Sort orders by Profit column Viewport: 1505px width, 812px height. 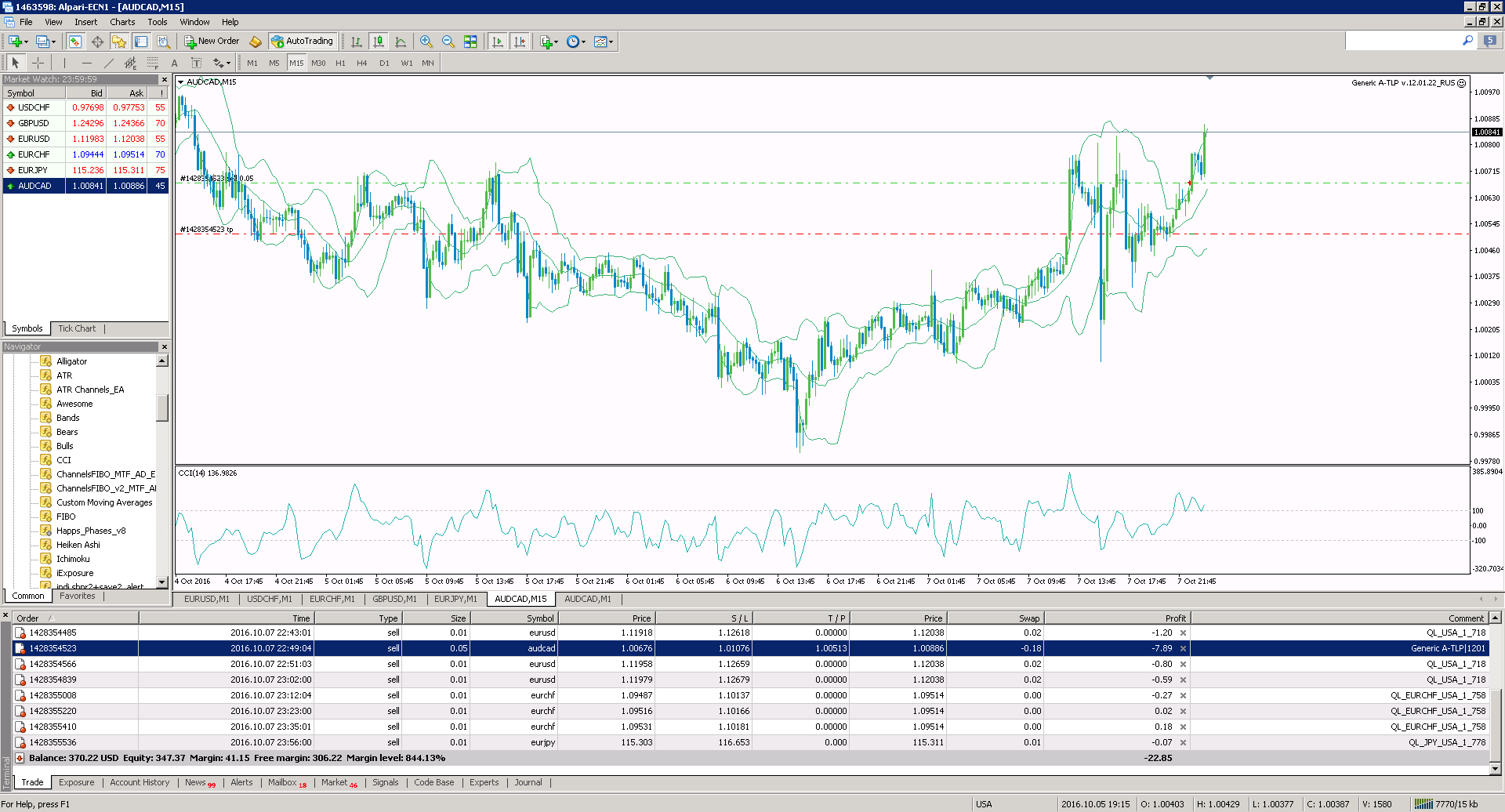[x=1117, y=618]
